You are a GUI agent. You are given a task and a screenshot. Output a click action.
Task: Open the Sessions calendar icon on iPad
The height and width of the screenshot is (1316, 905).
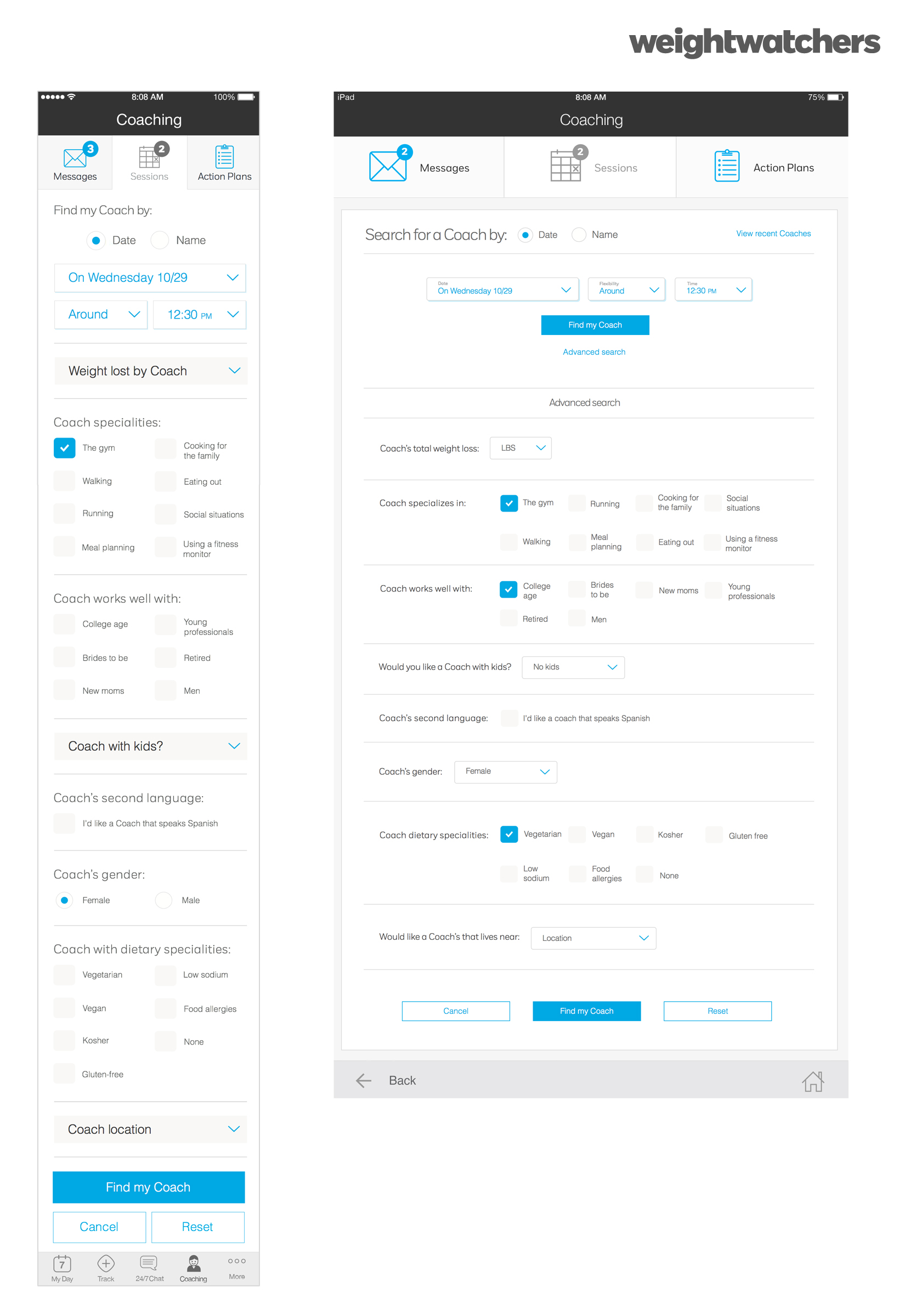tap(565, 166)
